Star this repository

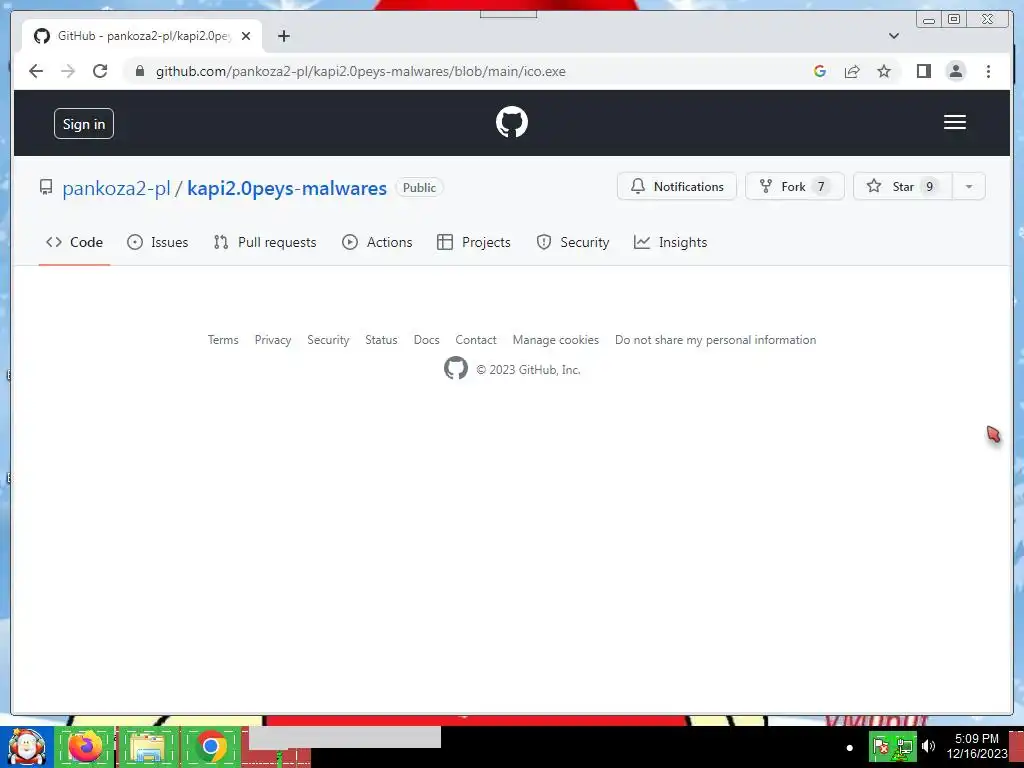[x=903, y=187]
